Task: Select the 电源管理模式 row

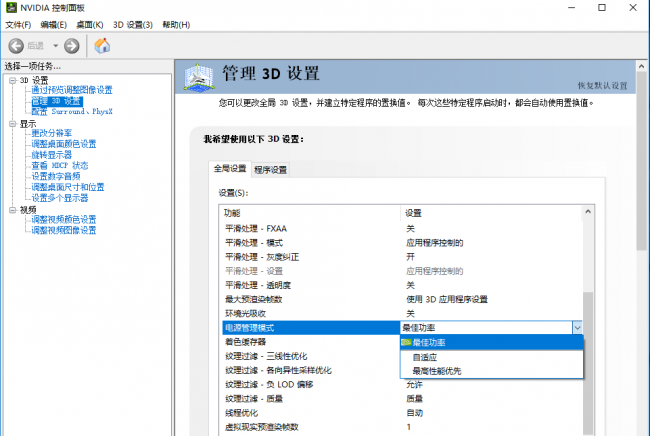Action: (x=311, y=328)
